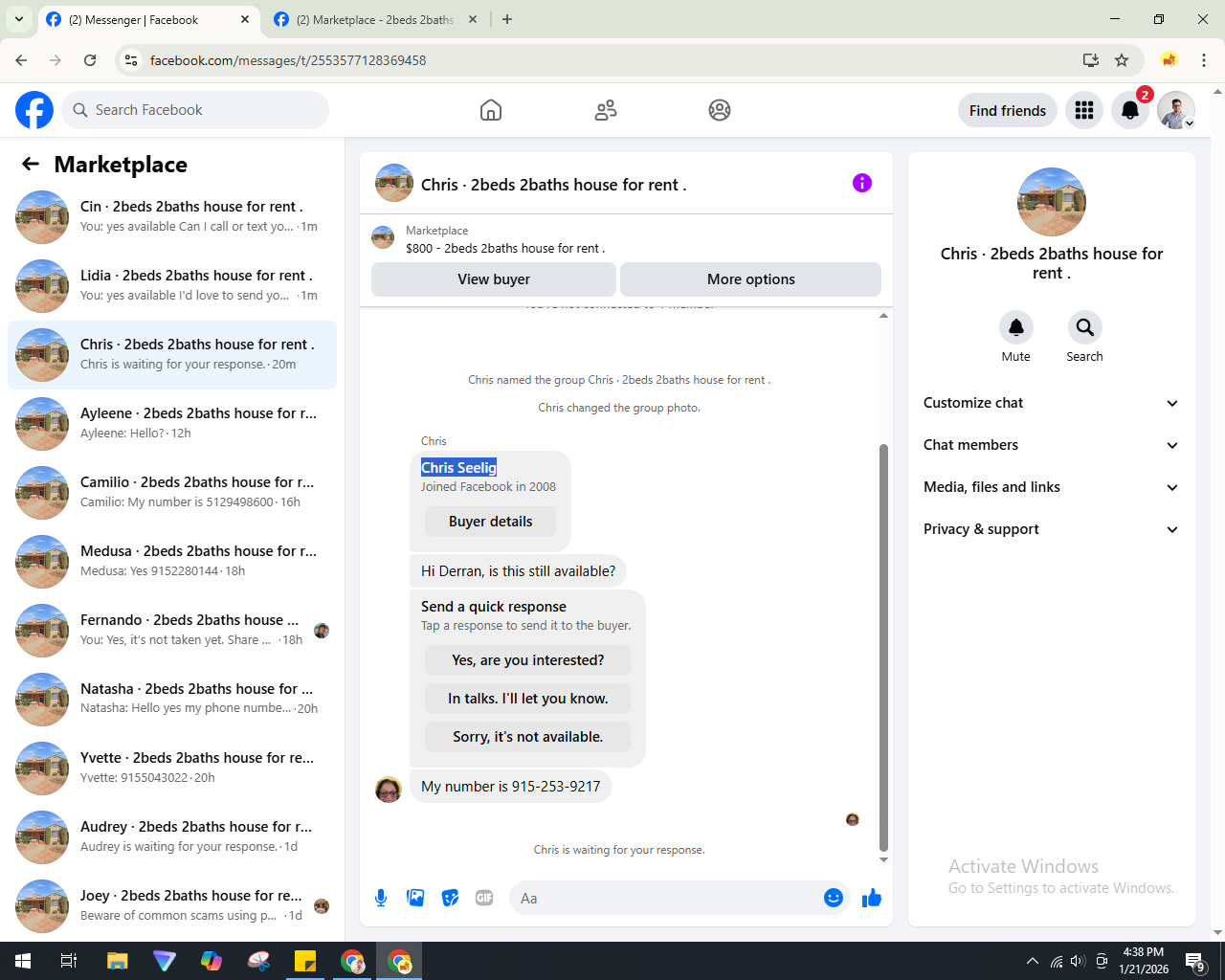Open the Fernando conversation

coord(172,631)
